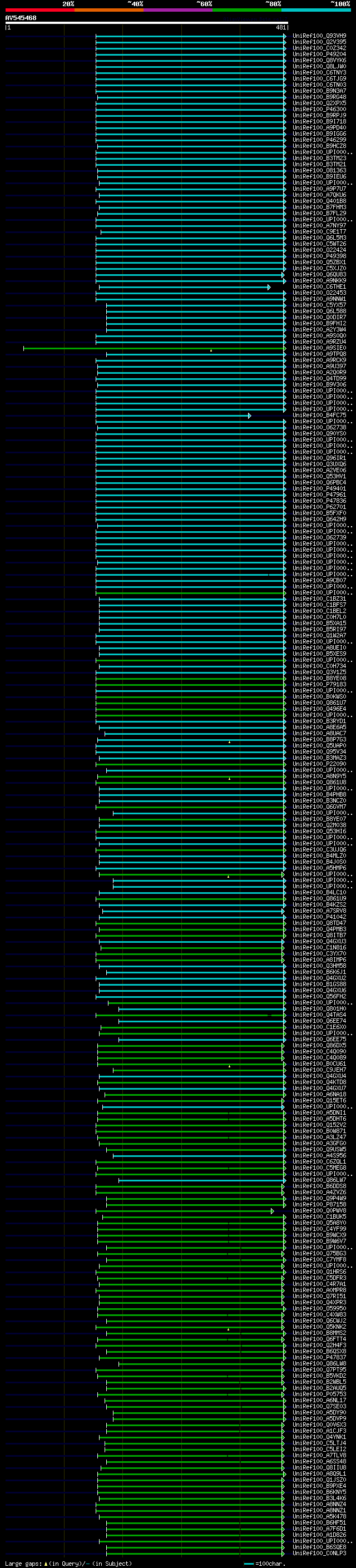356x1568 pixels.
Task: Open hit UniRef100_O22453
Action: click(x=319, y=293)
